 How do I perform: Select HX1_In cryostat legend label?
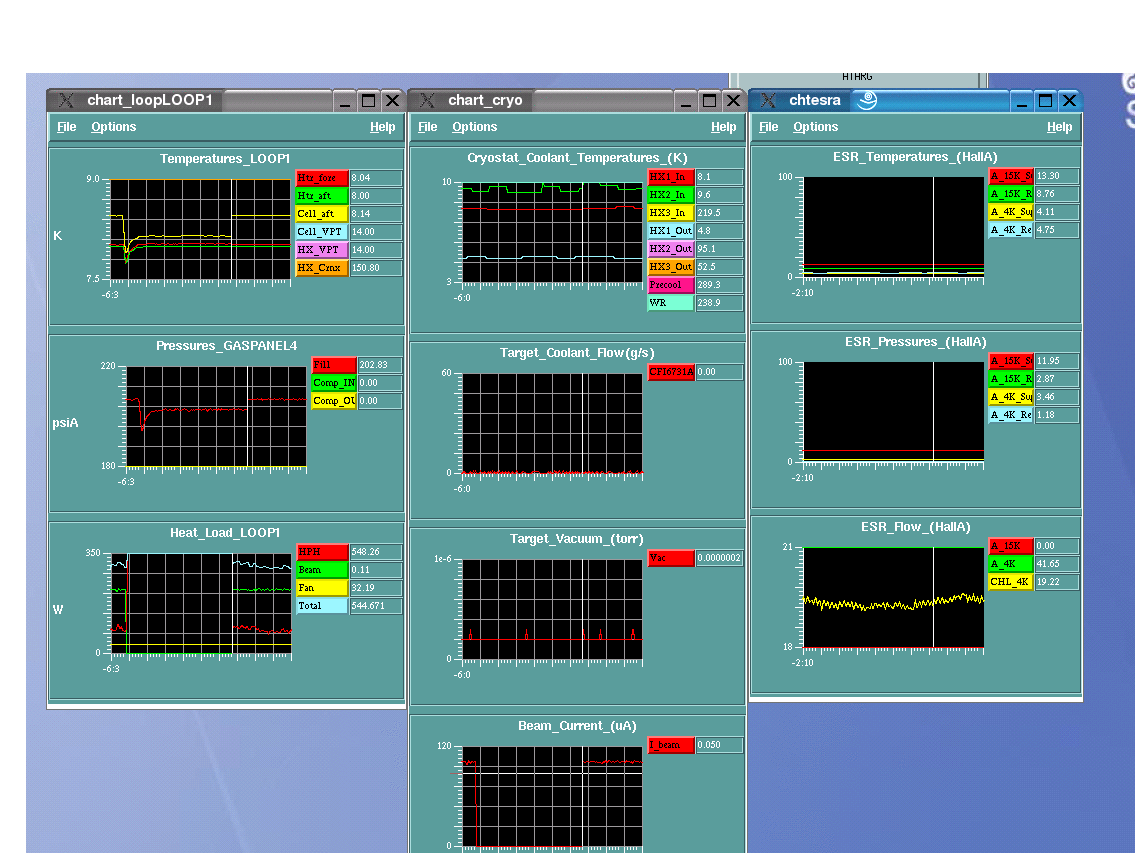(671, 177)
